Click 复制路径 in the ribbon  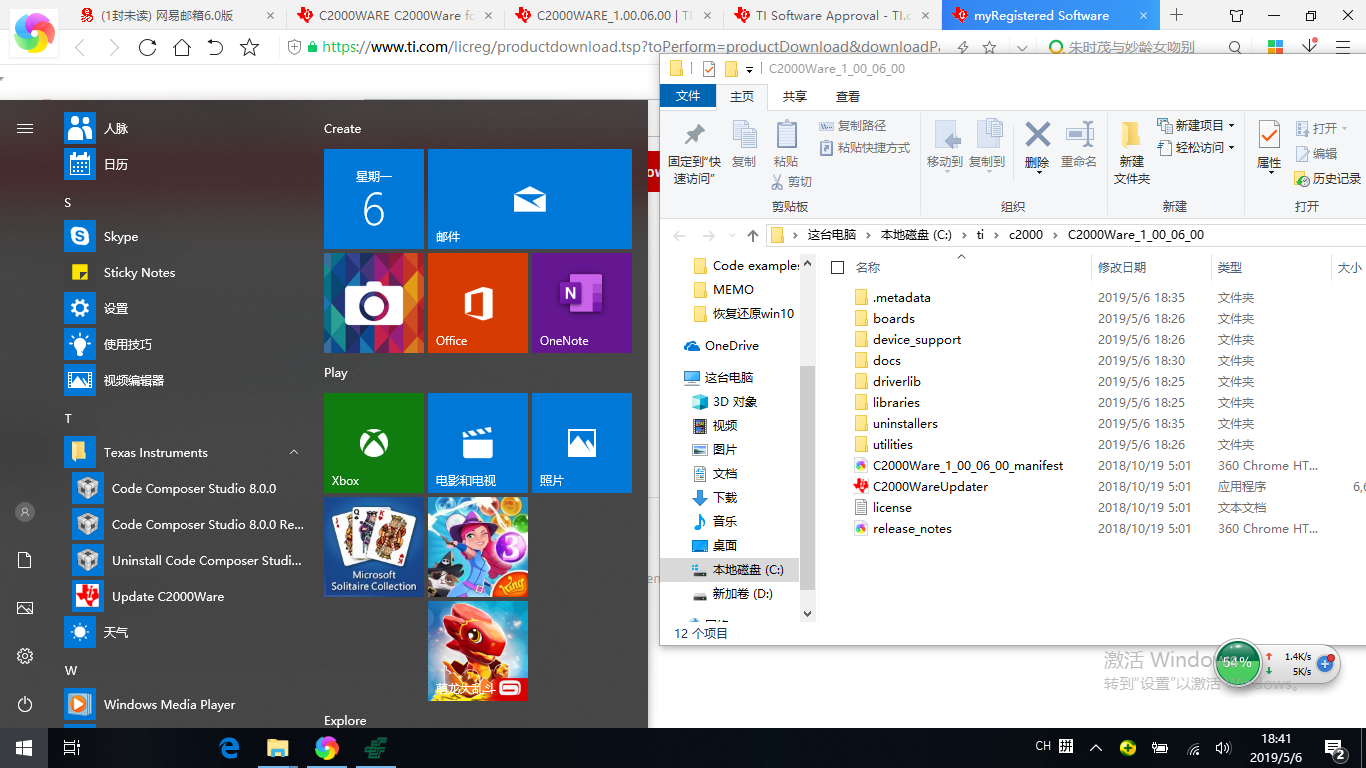pyautogui.click(x=852, y=126)
